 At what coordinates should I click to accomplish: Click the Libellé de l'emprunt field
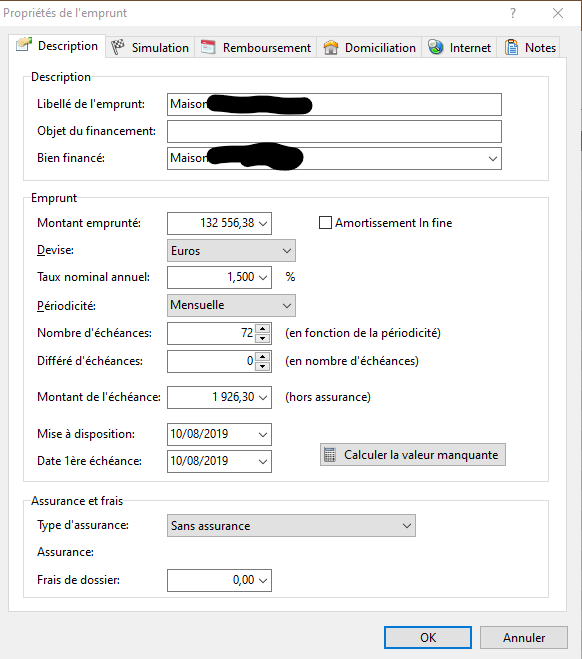pyautogui.click(x=334, y=105)
